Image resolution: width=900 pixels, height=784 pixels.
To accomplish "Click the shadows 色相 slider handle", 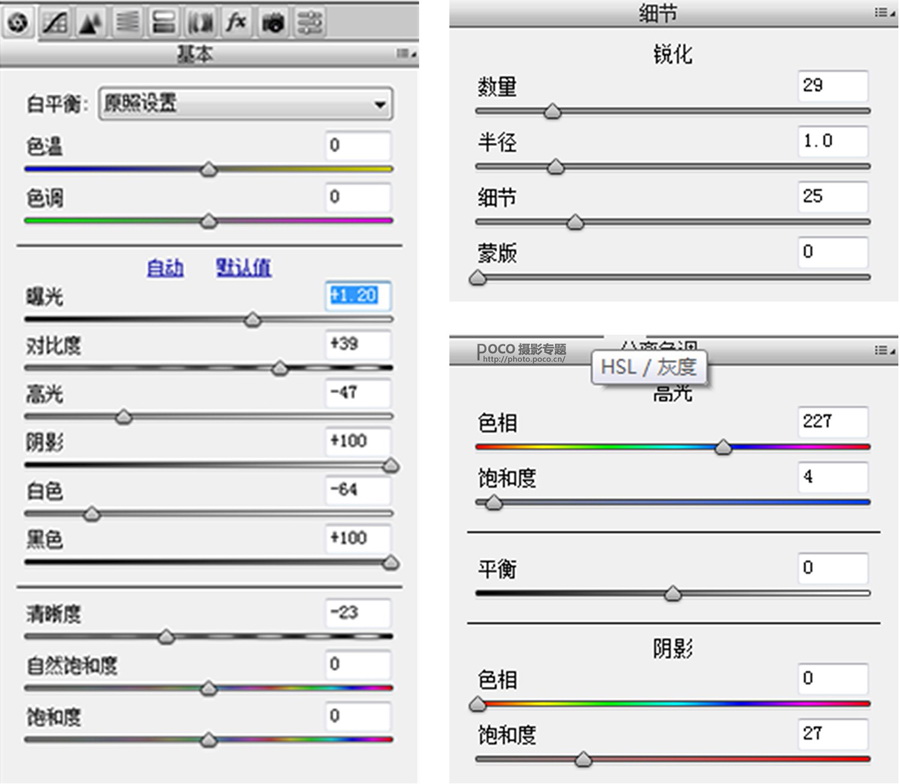I will point(478,704).
